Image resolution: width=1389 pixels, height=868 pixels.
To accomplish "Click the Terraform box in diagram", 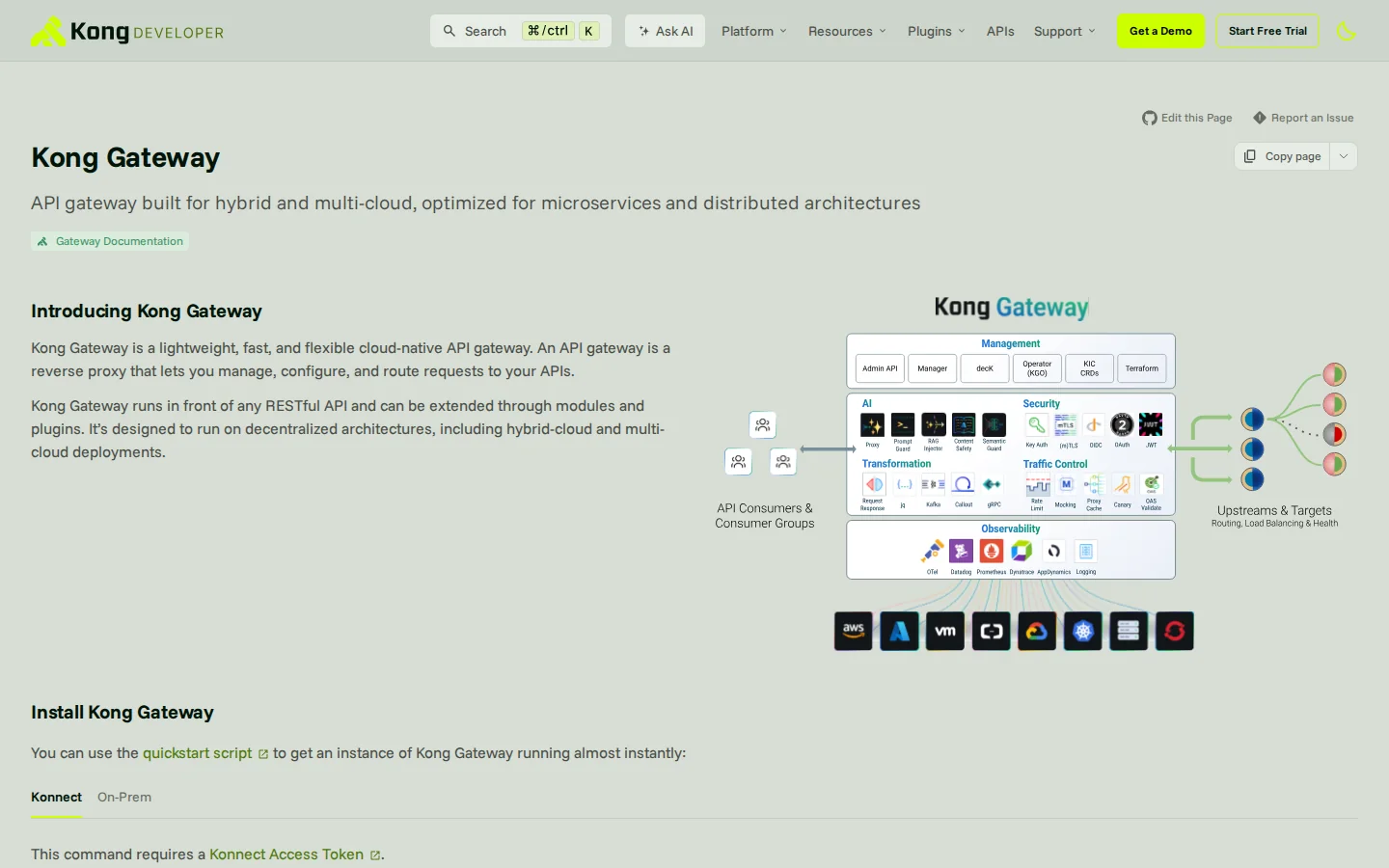I will click(1142, 368).
